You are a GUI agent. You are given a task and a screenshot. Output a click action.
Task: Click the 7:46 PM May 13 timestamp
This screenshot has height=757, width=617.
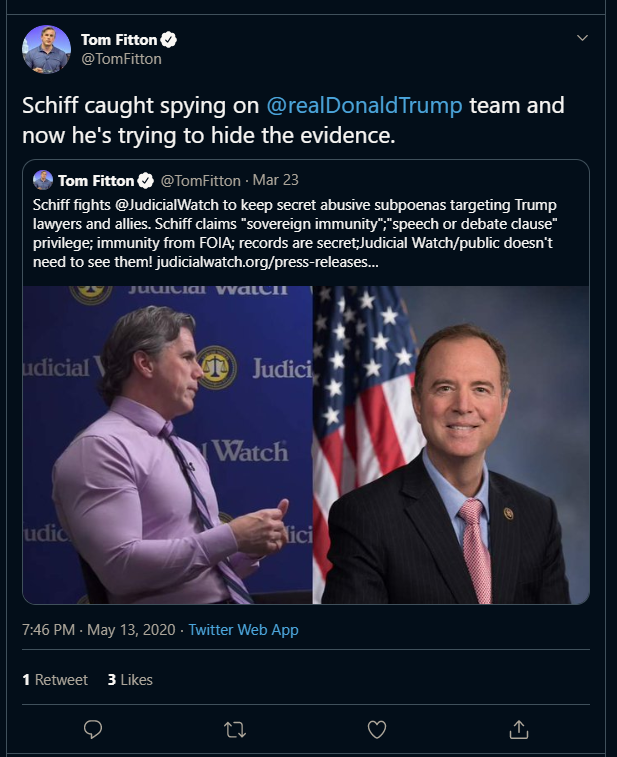coord(100,630)
